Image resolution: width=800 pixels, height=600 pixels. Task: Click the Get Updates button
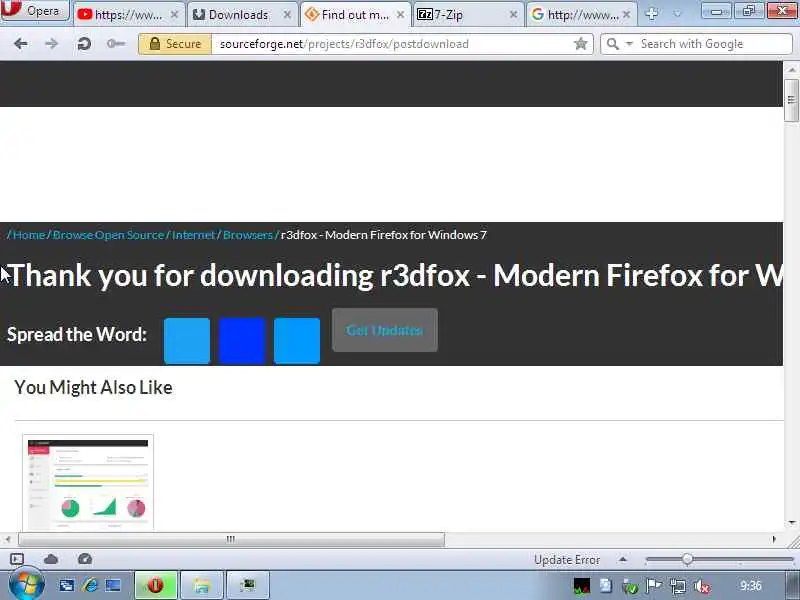385,330
